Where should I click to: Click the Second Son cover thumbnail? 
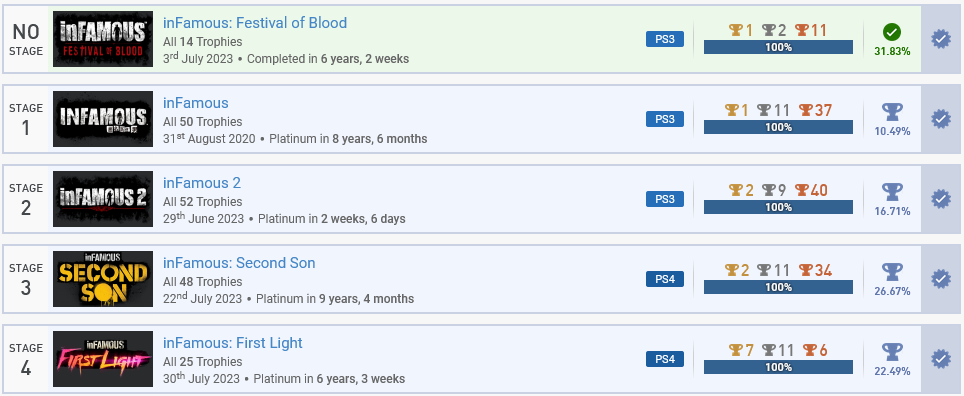pyautogui.click(x=103, y=279)
